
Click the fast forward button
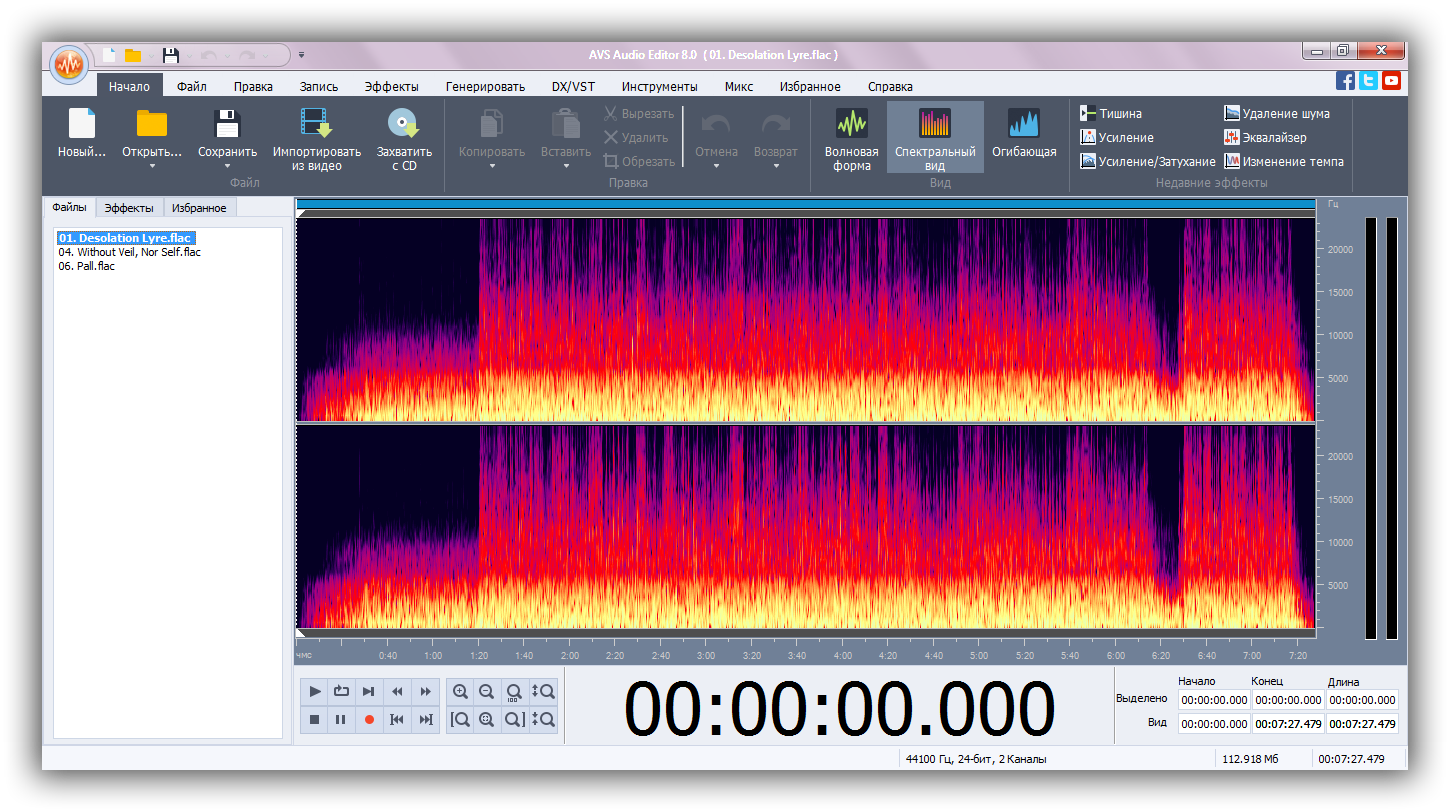tap(426, 691)
